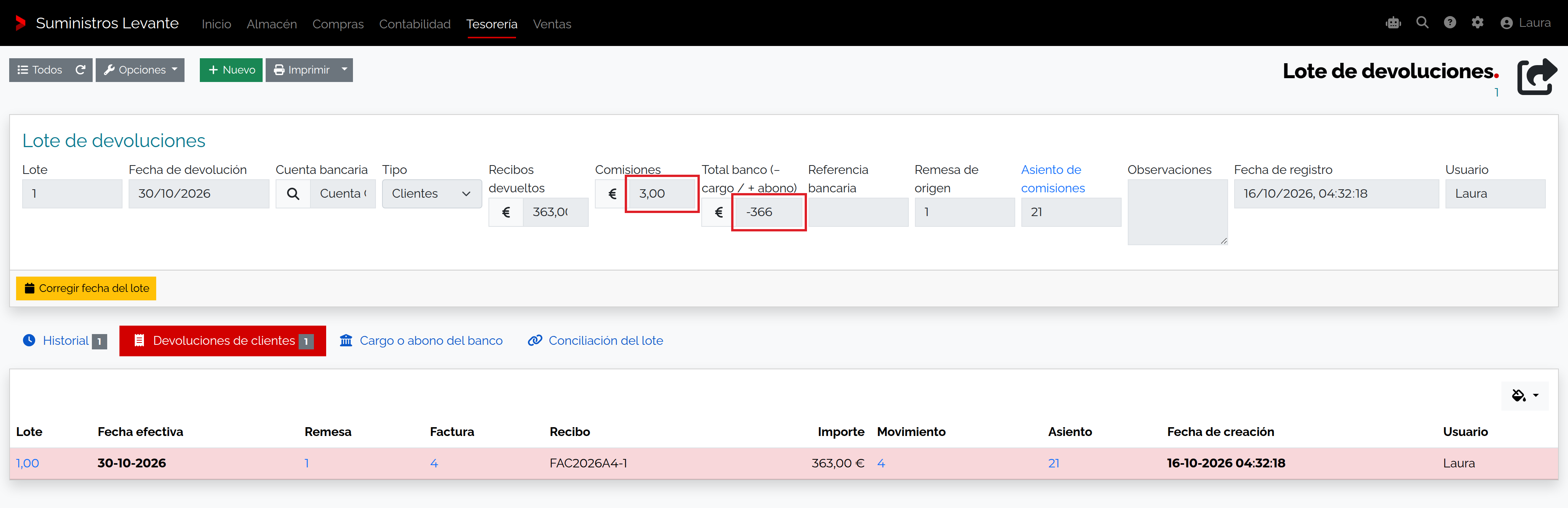Click the Todos list button
Image resolution: width=1568 pixels, height=508 pixels.
[x=39, y=70]
